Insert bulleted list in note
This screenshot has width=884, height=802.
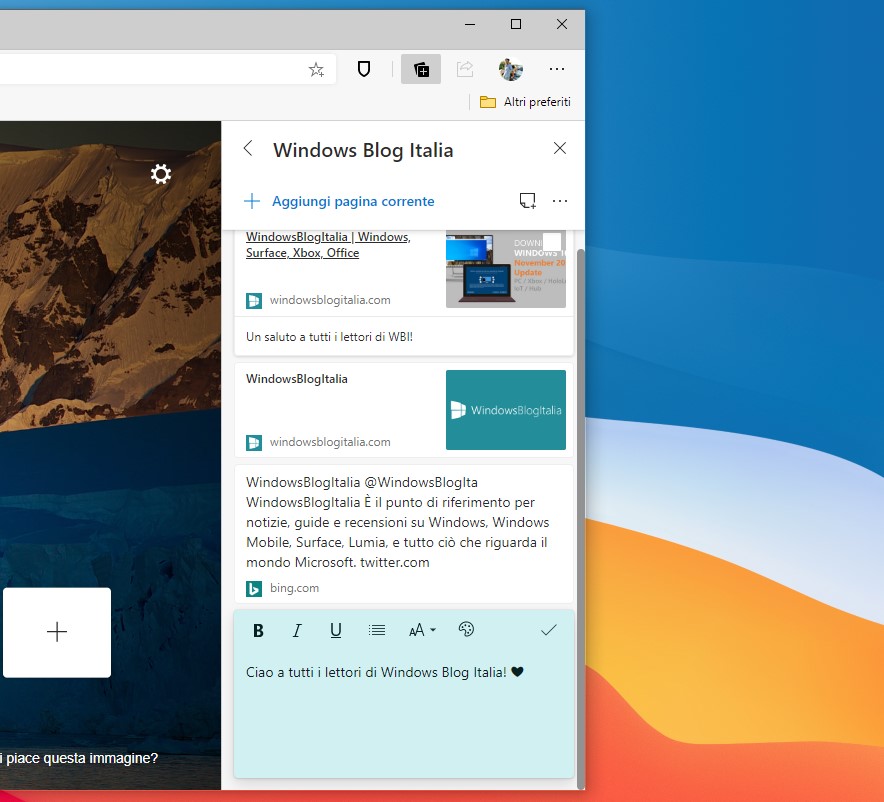377,630
